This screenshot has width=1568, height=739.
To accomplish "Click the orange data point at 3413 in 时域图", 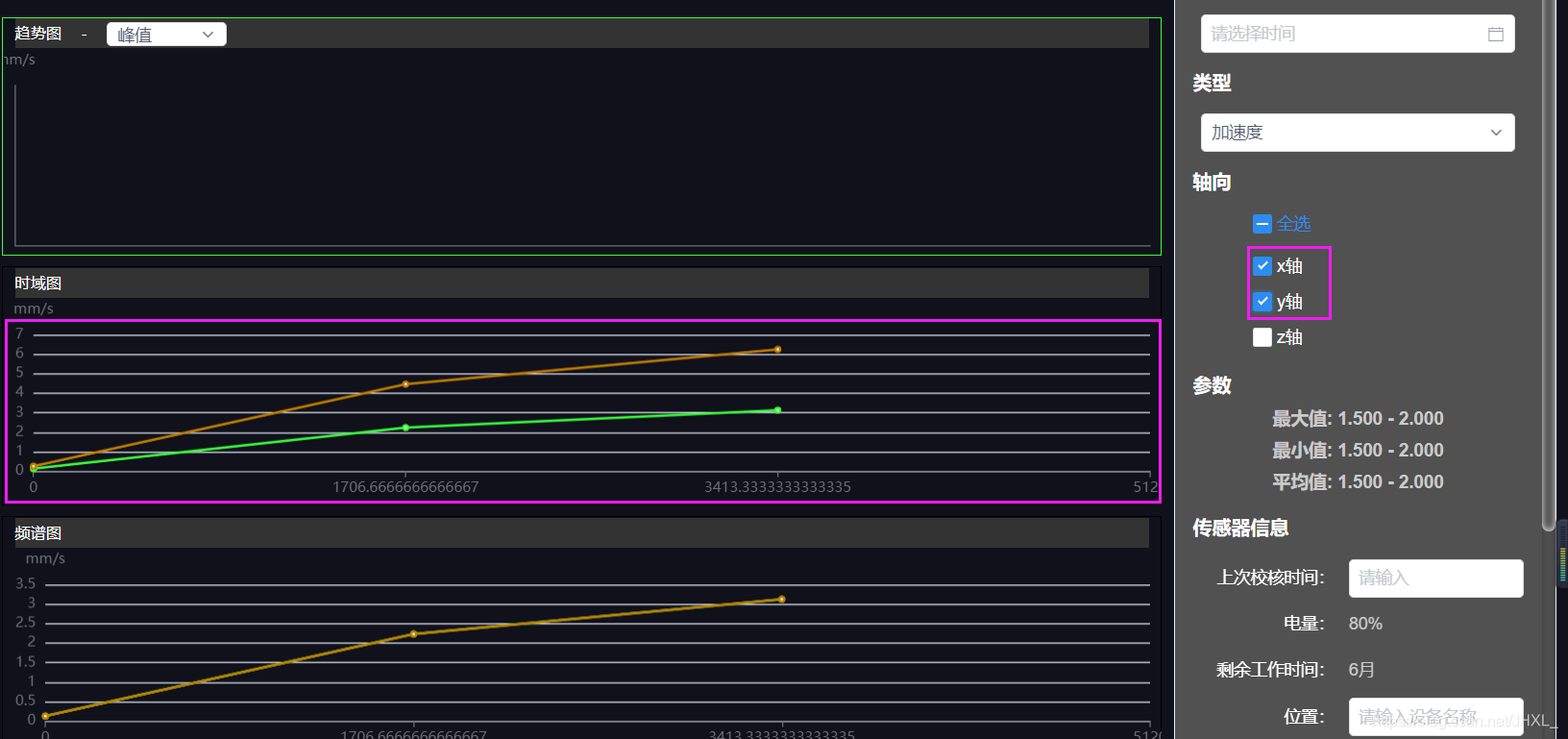I will 777,350.
